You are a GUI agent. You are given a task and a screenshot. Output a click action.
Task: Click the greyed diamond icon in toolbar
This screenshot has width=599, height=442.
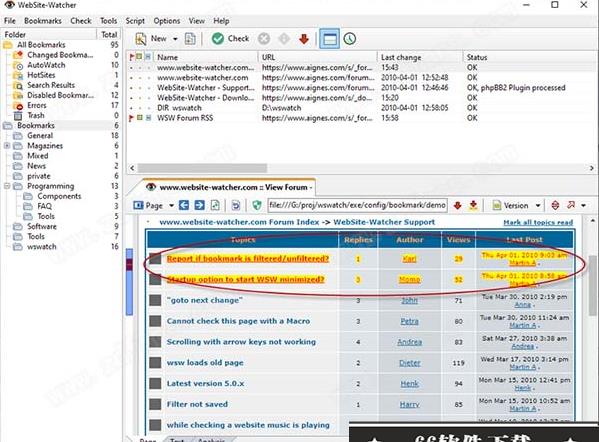click(284, 39)
